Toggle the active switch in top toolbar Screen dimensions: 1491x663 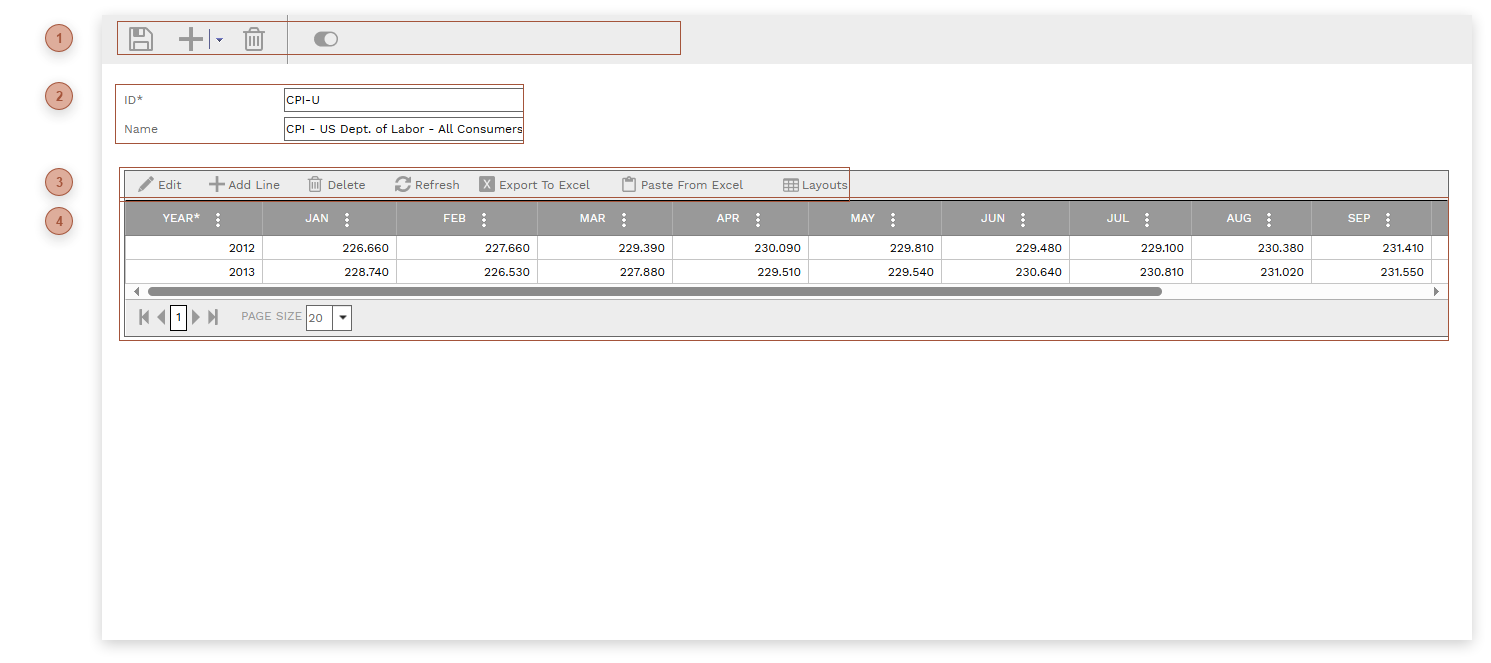point(326,39)
